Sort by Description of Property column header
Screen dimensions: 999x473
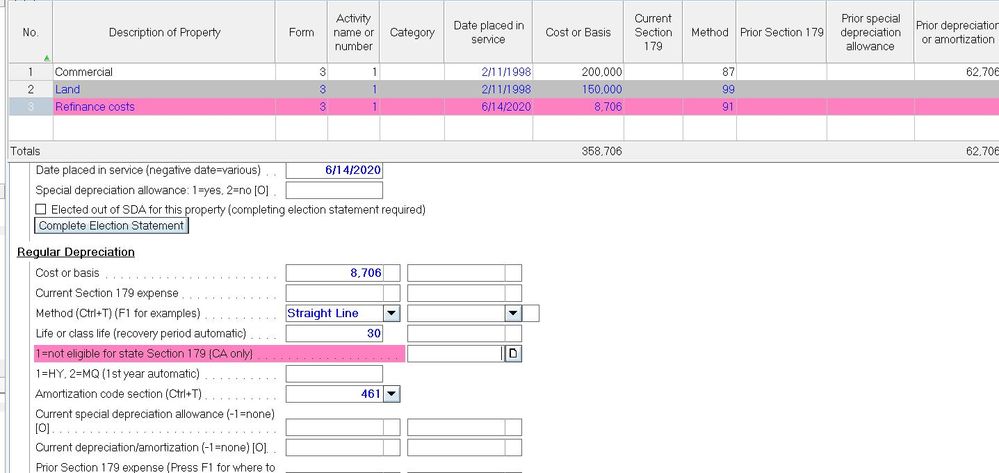164,32
